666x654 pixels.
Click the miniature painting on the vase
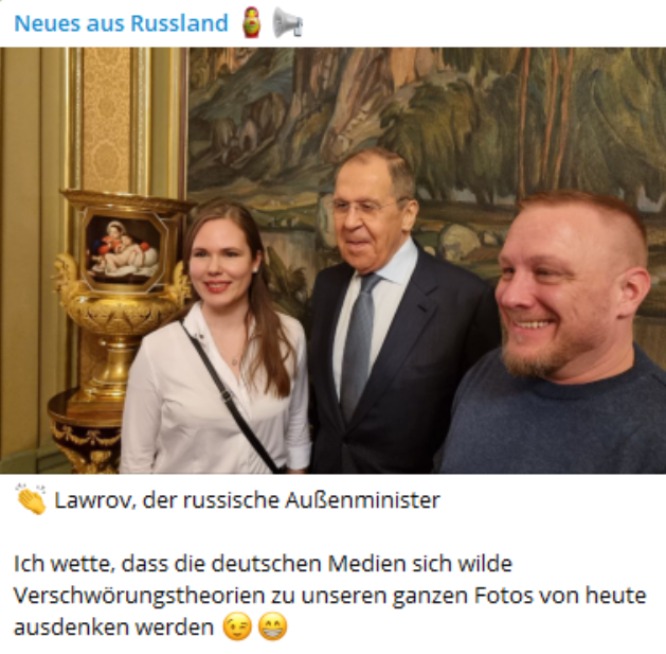124,251
